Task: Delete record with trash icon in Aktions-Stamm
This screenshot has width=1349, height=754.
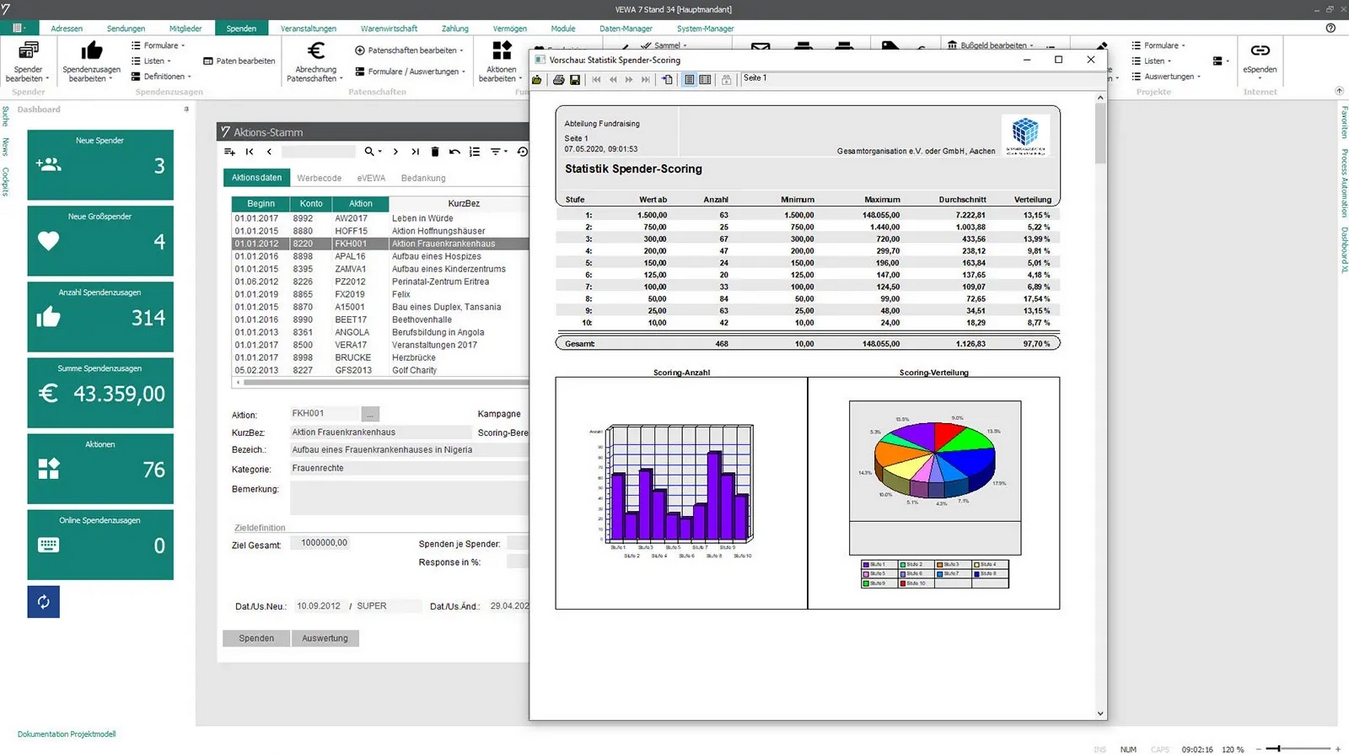Action: pyautogui.click(x=435, y=152)
